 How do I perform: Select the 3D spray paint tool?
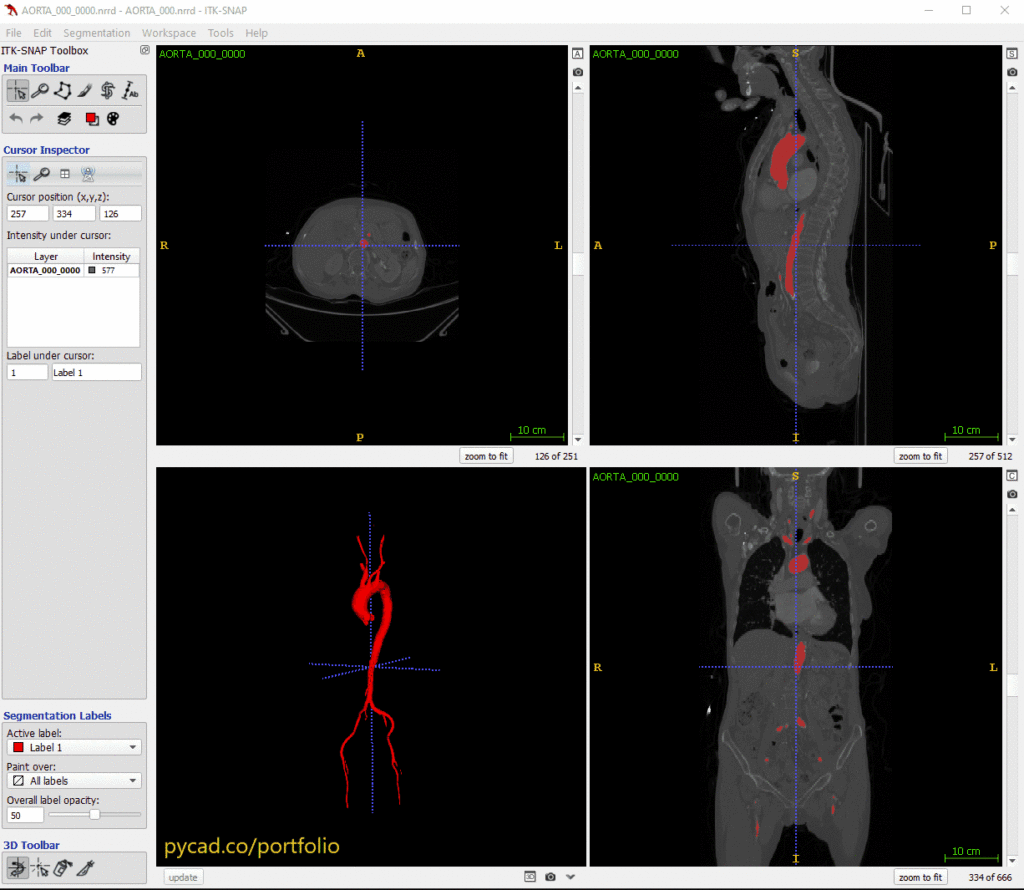click(61, 868)
